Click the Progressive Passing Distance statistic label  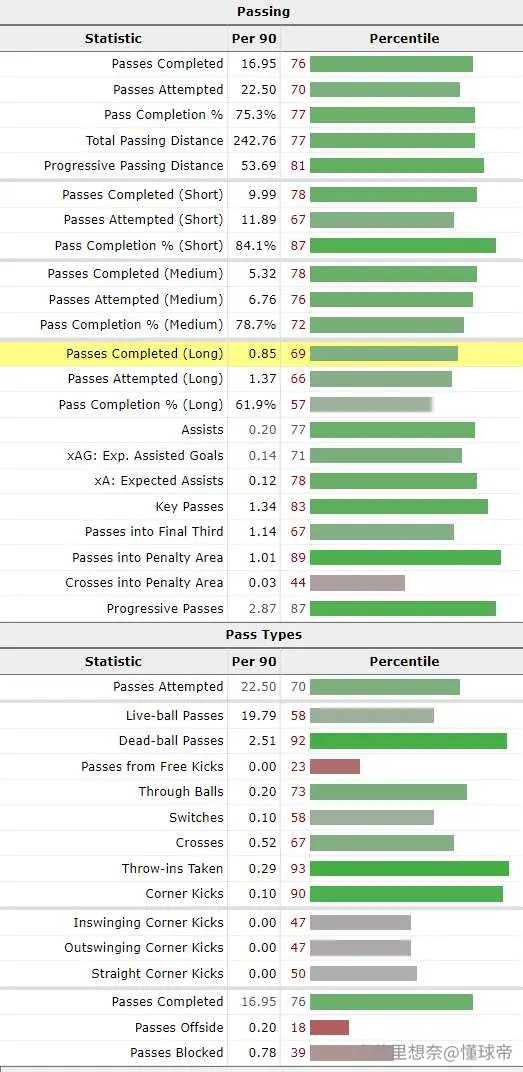point(133,165)
